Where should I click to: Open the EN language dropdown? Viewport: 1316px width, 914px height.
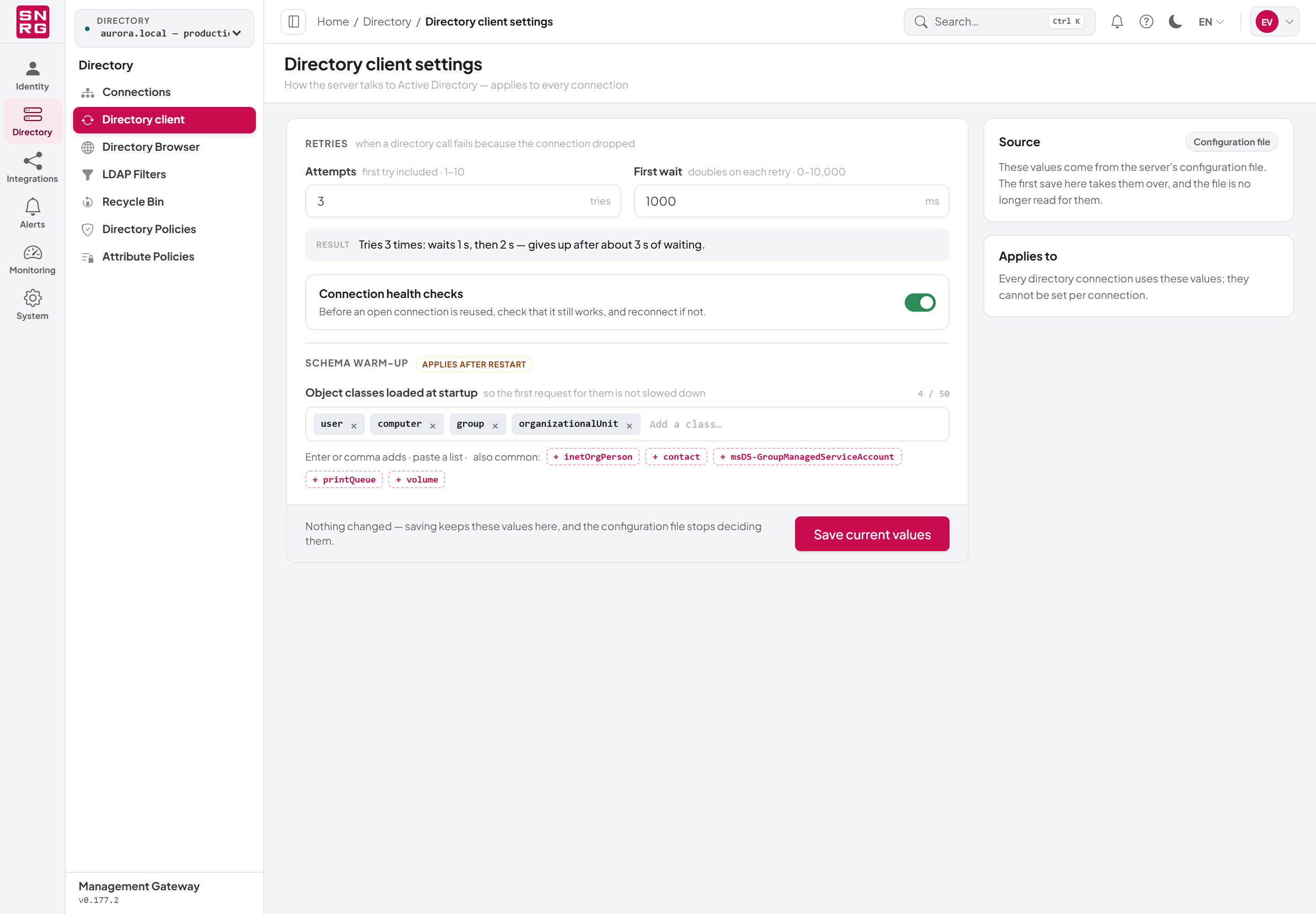point(1211,22)
